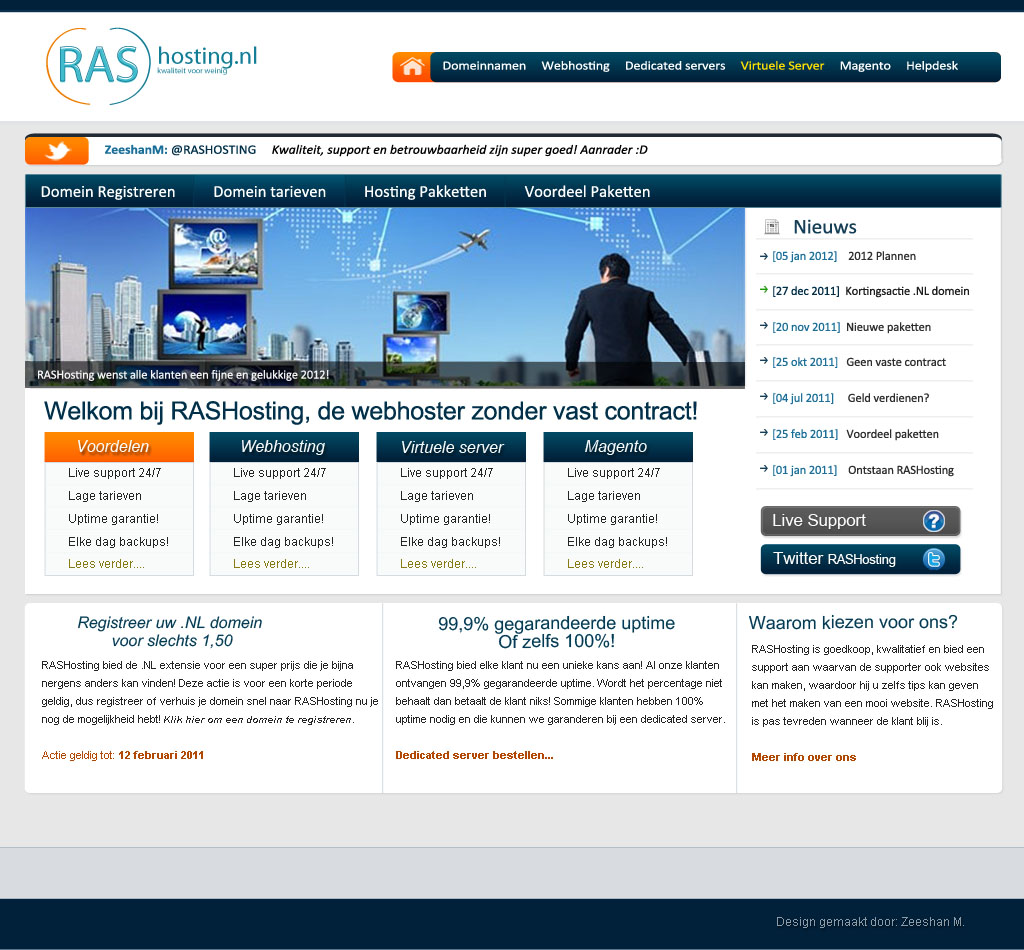Click the Meer info over ons link
Image resolution: width=1024 pixels, height=950 pixels.
803,757
